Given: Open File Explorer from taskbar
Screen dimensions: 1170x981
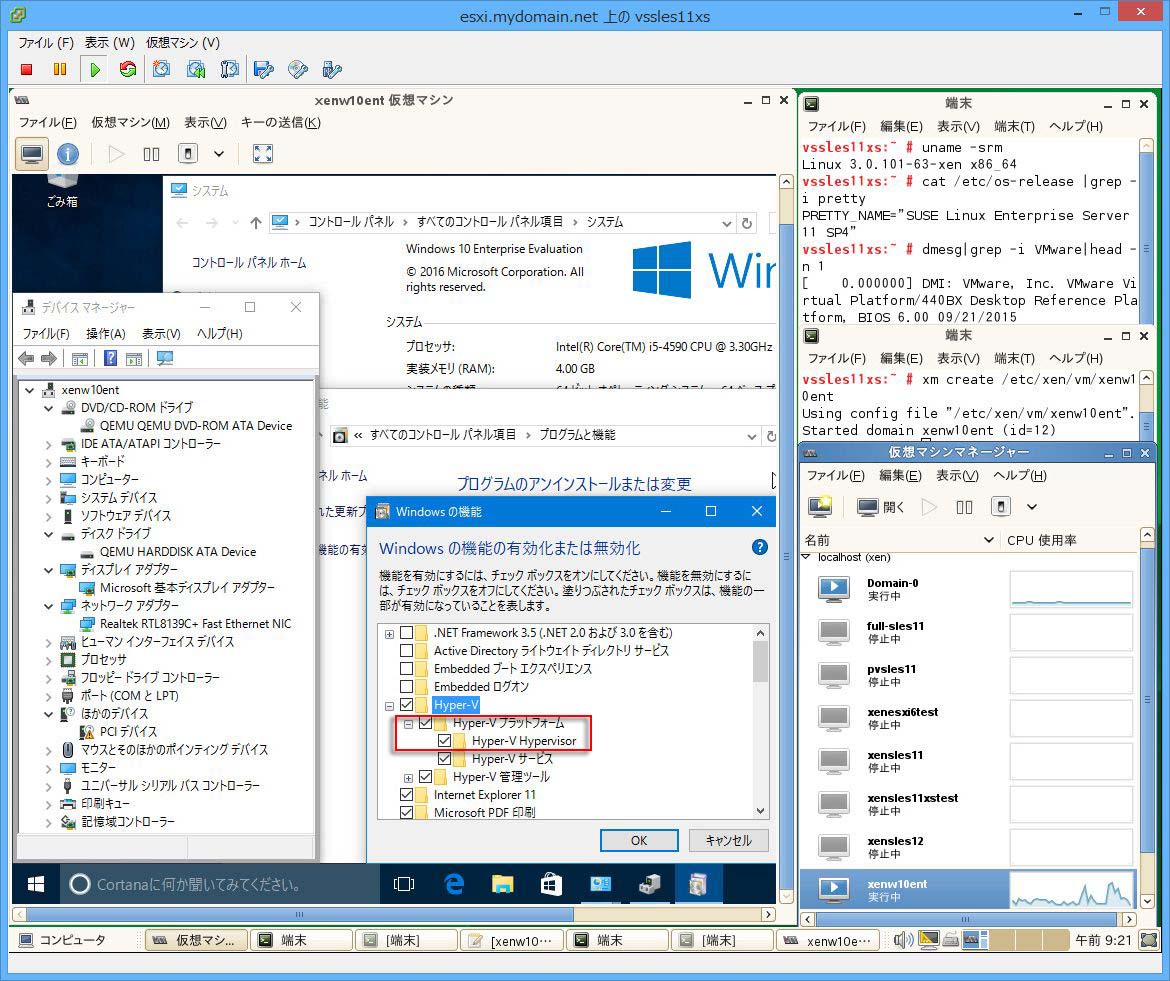Looking at the screenshot, I should [x=503, y=884].
